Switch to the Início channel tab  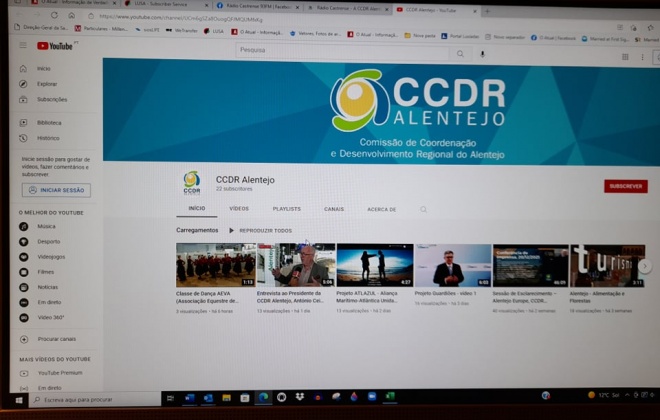197,208
